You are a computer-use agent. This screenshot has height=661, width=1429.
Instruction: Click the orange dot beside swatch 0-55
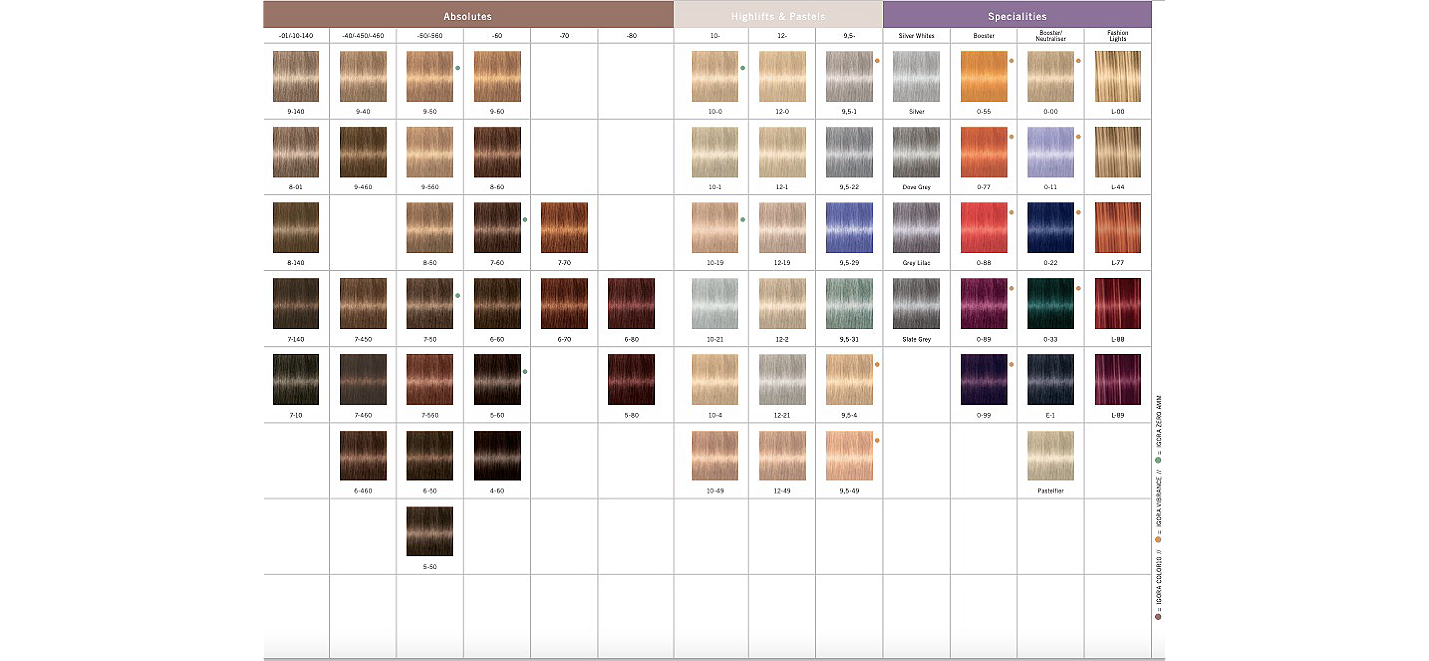1011,60
